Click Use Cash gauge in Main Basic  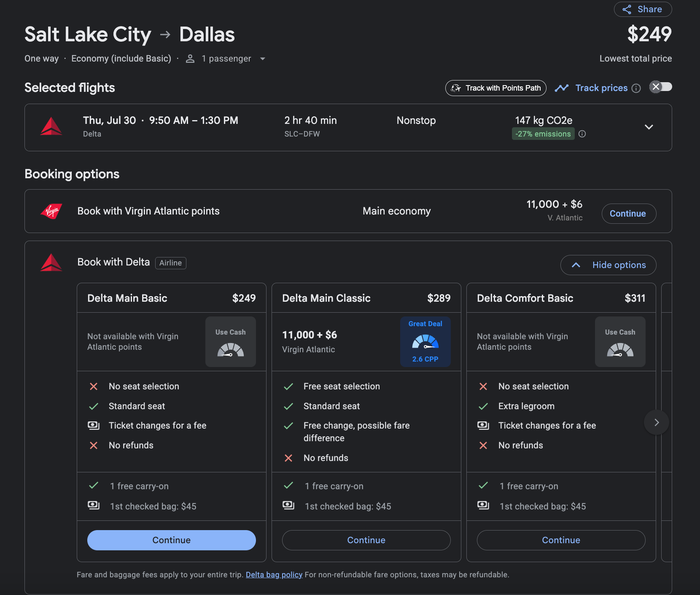pos(230,341)
